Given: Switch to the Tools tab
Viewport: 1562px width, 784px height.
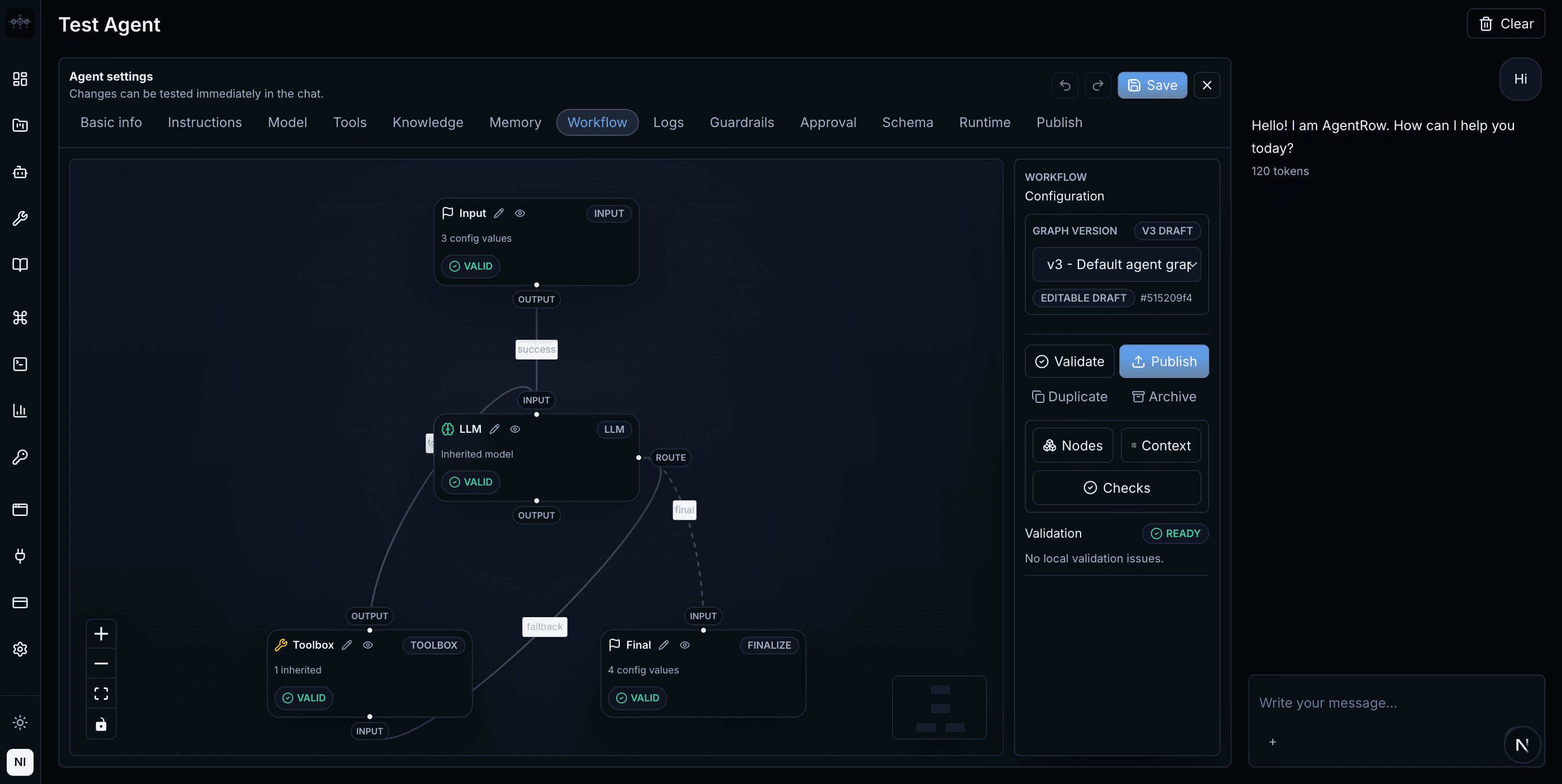Looking at the screenshot, I should 350,122.
